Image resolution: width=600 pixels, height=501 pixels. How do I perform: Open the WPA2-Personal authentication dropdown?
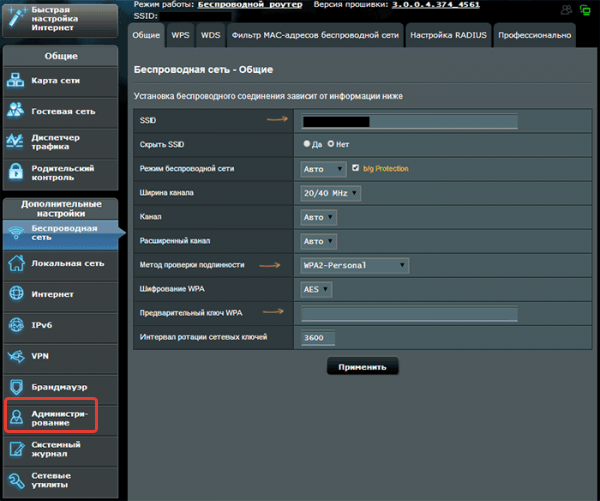click(x=355, y=265)
